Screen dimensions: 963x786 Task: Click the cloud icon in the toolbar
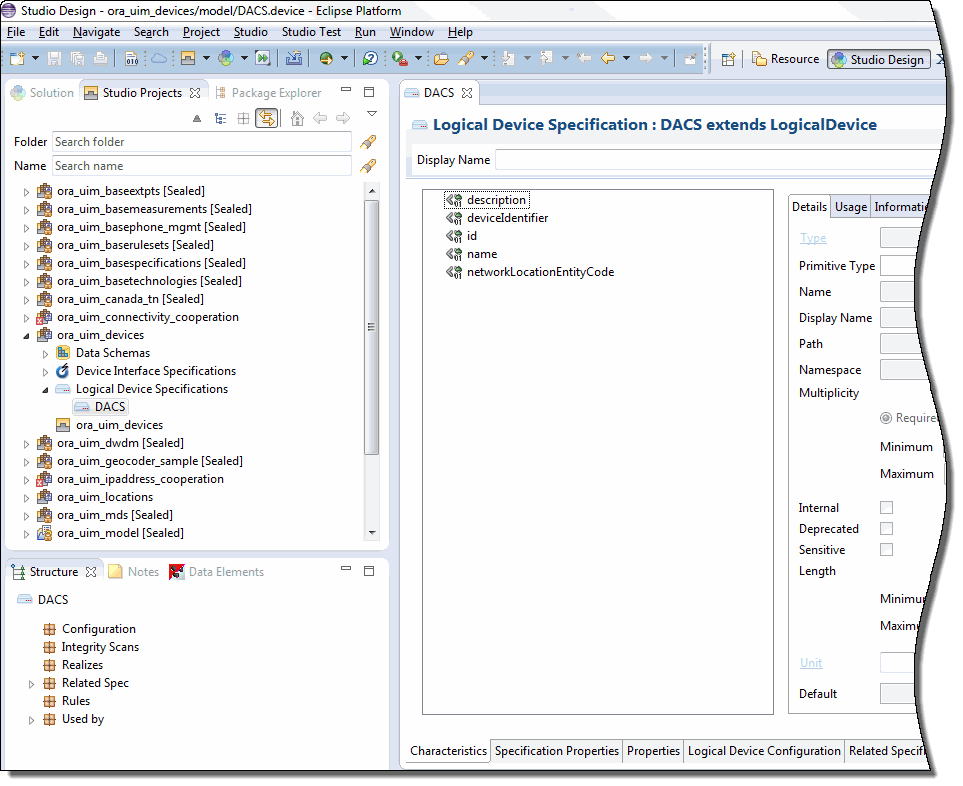pyautogui.click(x=159, y=58)
